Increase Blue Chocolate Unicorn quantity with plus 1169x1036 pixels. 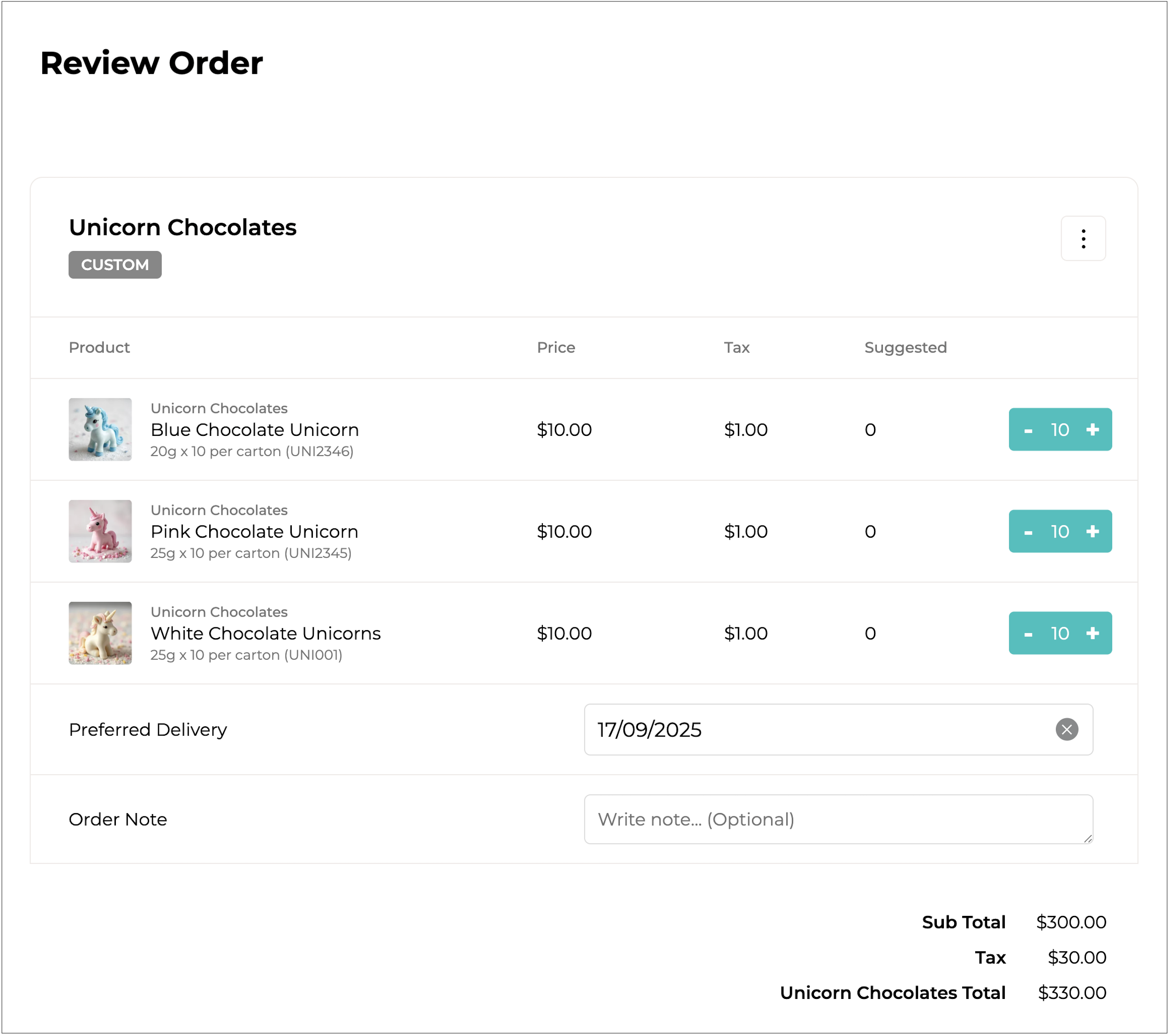pyautogui.click(x=1092, y=430)
